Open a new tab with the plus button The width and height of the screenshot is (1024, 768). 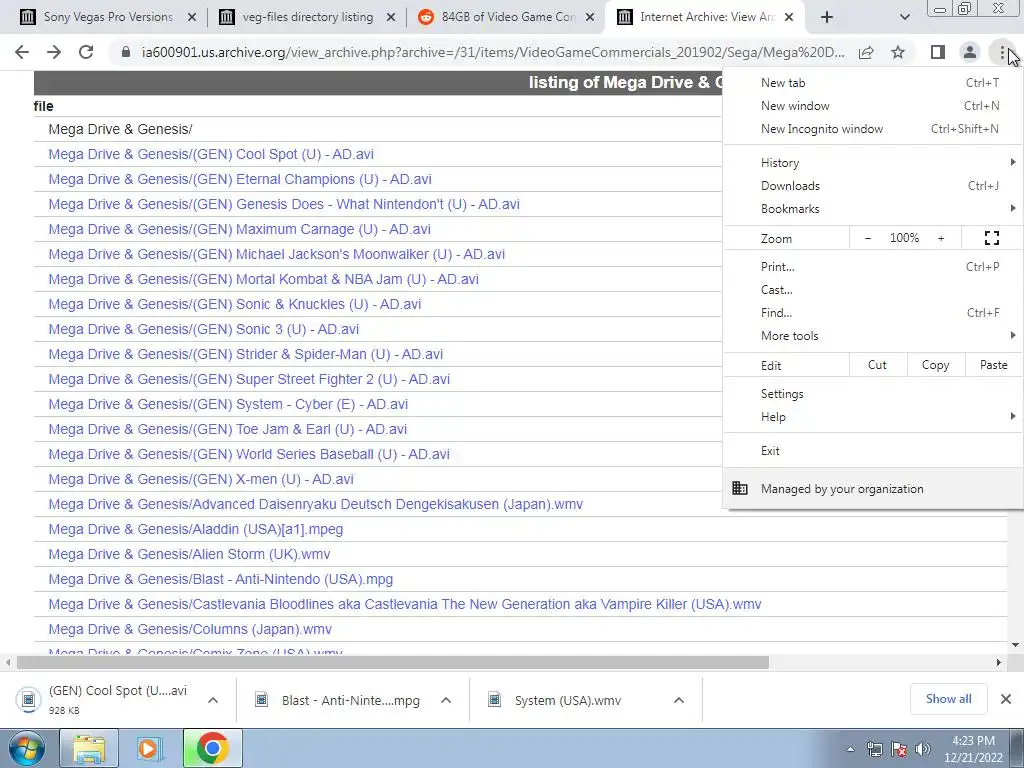(827, 17)
